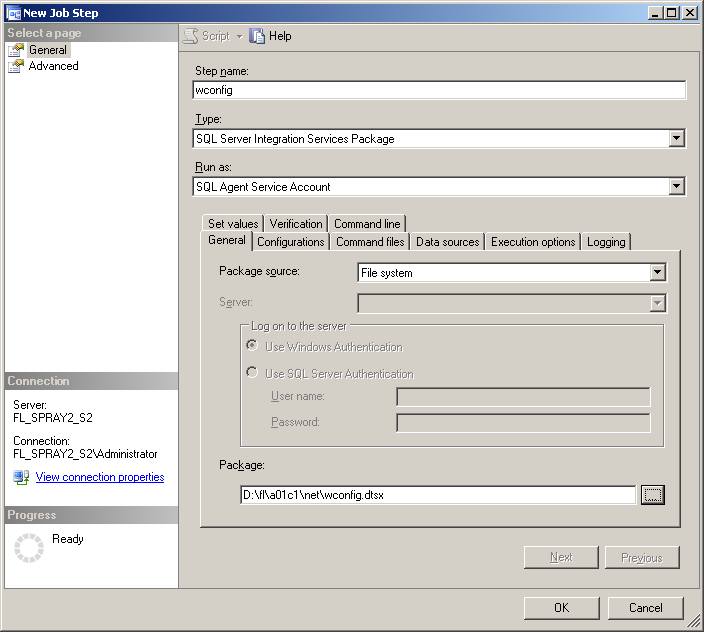This screenshot has height=632, width=704.
Task: Click into the Step name field
Action: tap(439, 90)
